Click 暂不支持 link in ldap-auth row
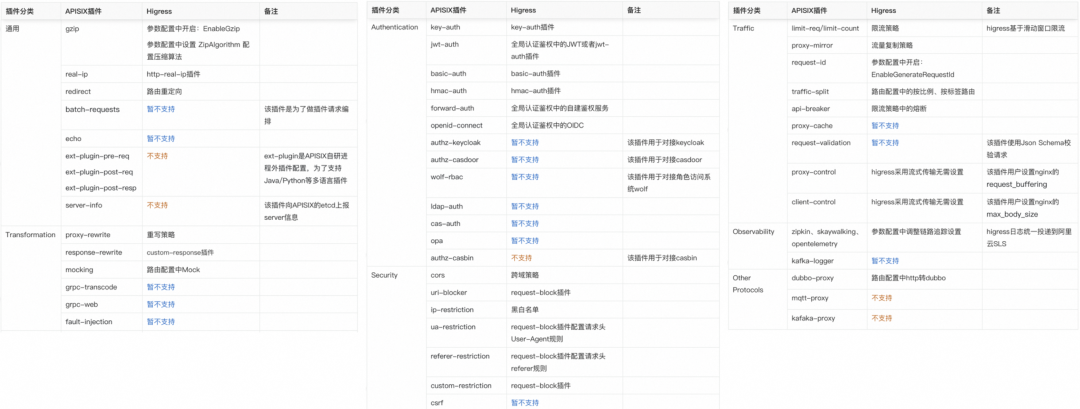The image size is (1080, 409). (524, 206)
